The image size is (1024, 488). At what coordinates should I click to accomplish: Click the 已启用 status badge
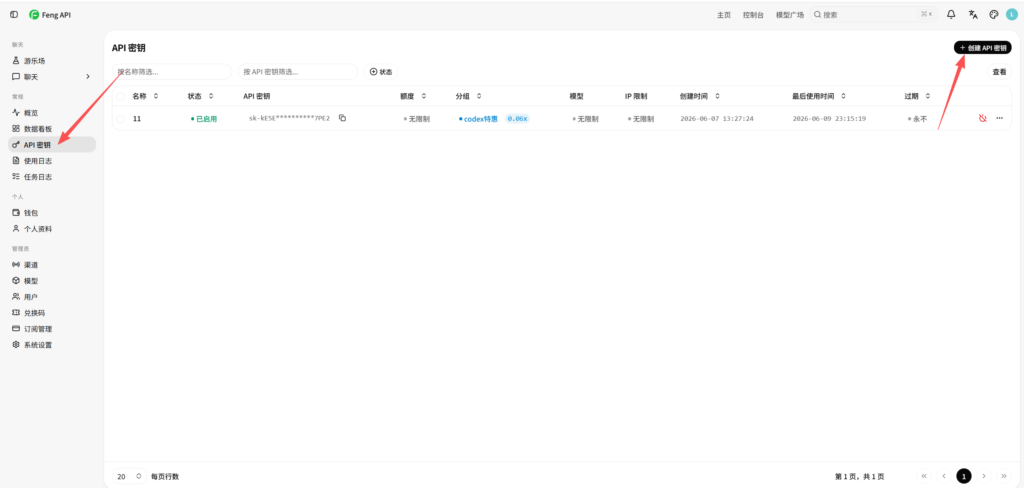[x=204, y=119]
